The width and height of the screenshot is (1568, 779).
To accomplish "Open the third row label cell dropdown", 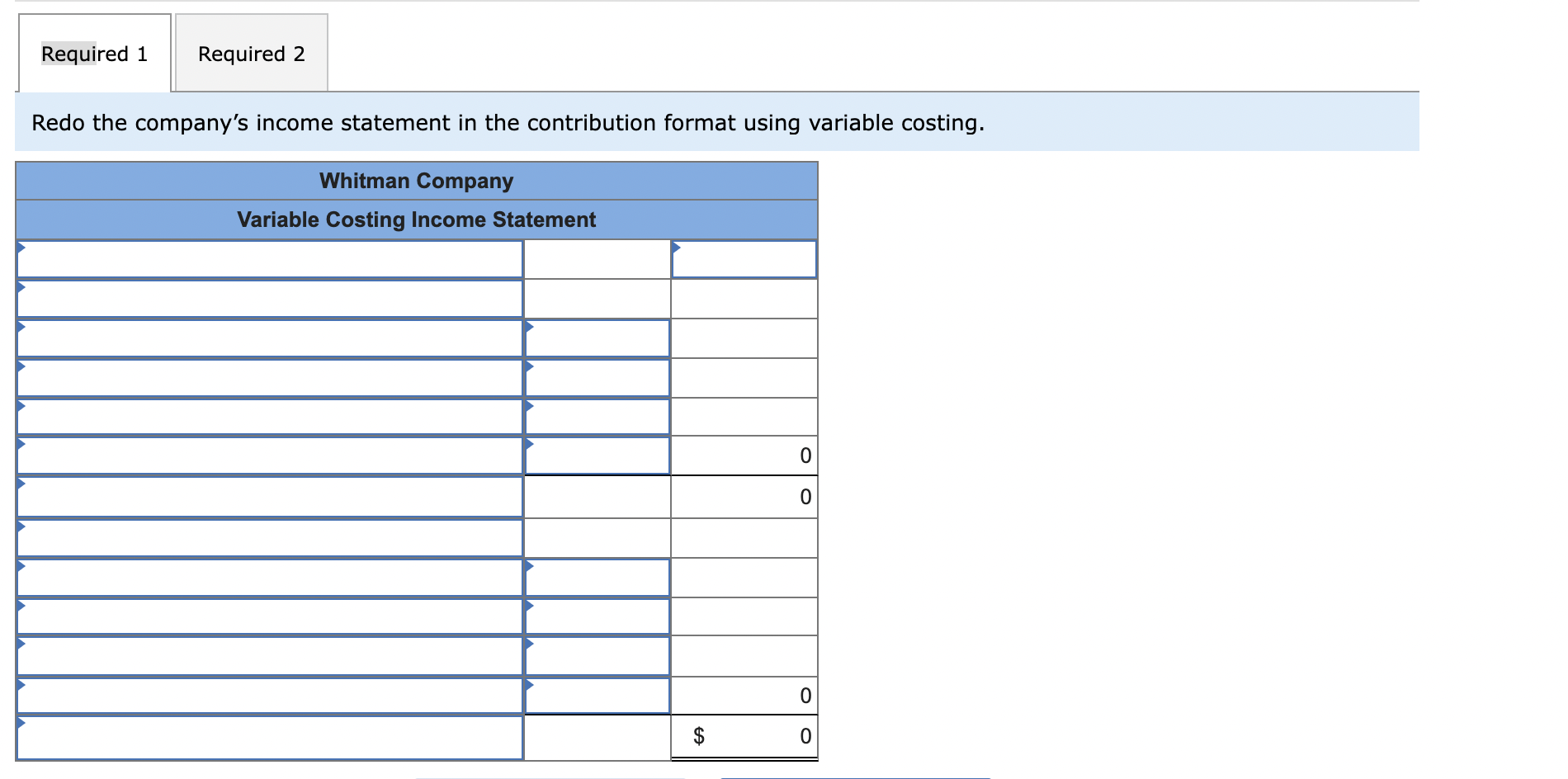I will pyautogui.click(x=268, y=338).
